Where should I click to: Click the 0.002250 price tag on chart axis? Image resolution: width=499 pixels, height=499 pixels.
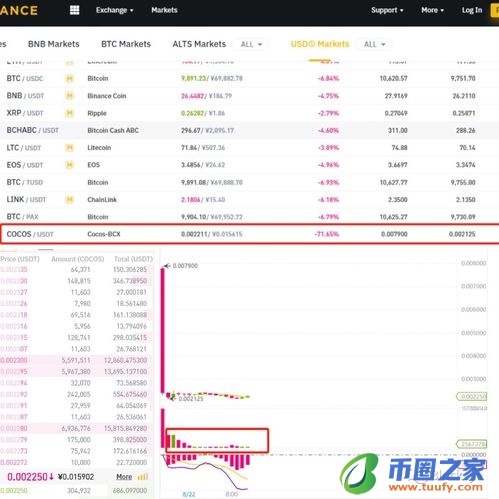[472, 396]
